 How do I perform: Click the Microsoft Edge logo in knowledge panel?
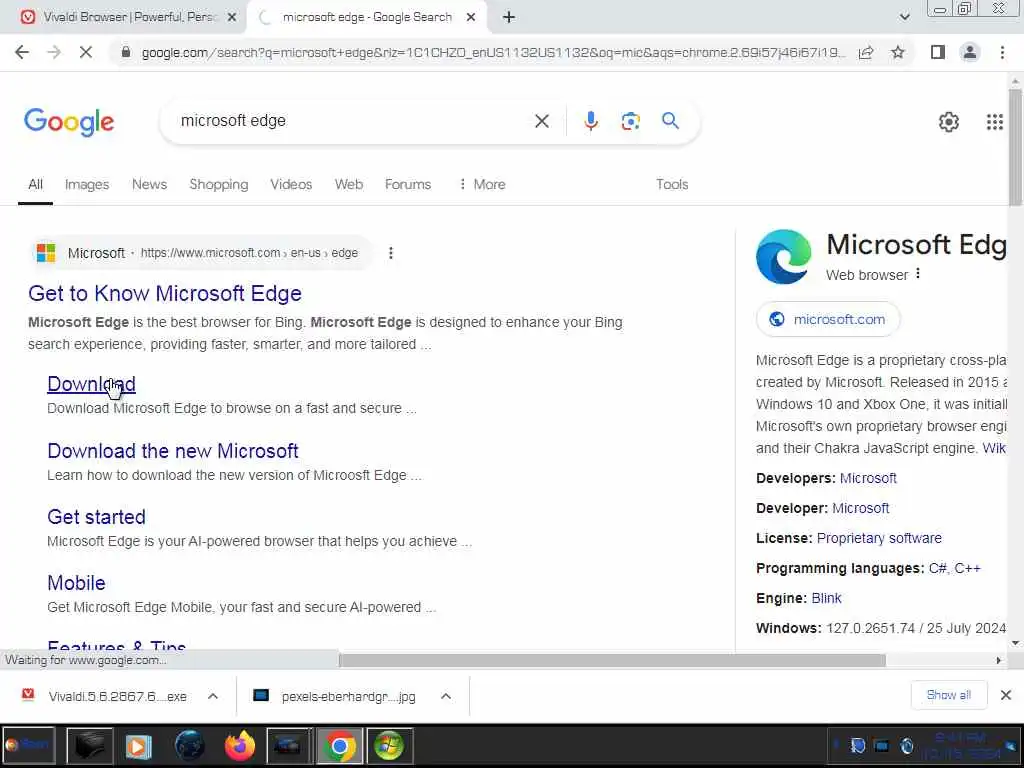tap(784, 257)
